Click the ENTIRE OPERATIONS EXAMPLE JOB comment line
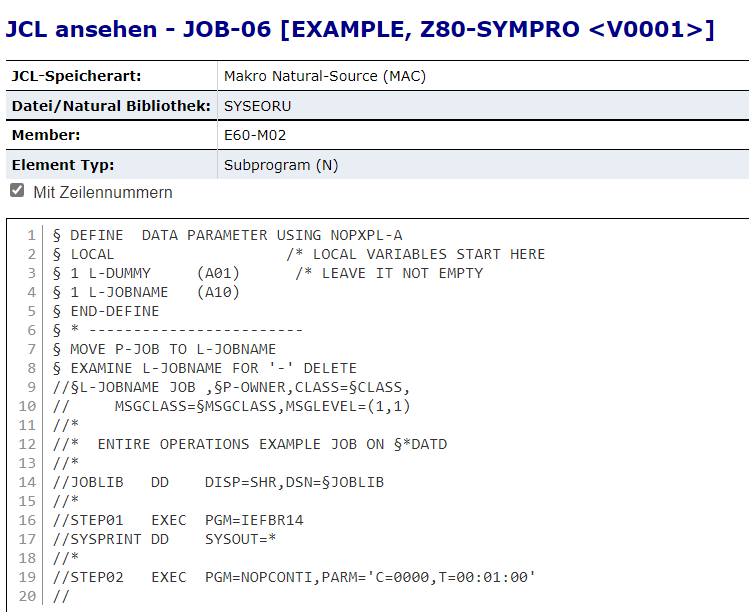The height and width of the screenshot is (612, 749). 250,444
